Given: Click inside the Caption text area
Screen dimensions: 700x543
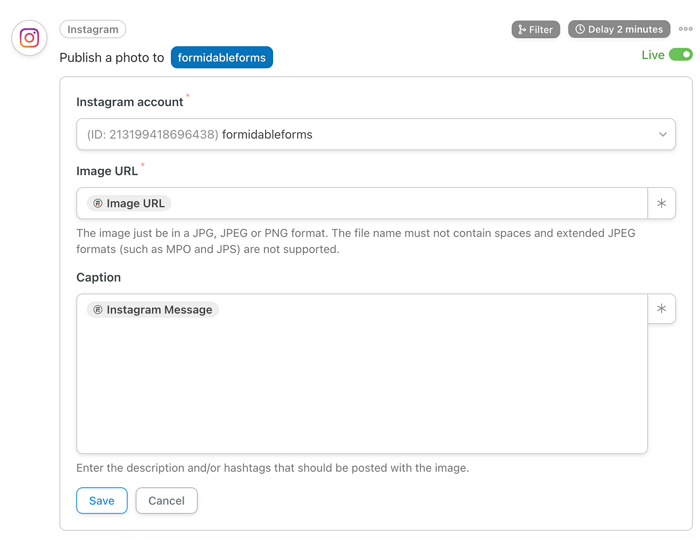Looking at the screenshot, I should [x=360, y=390].
